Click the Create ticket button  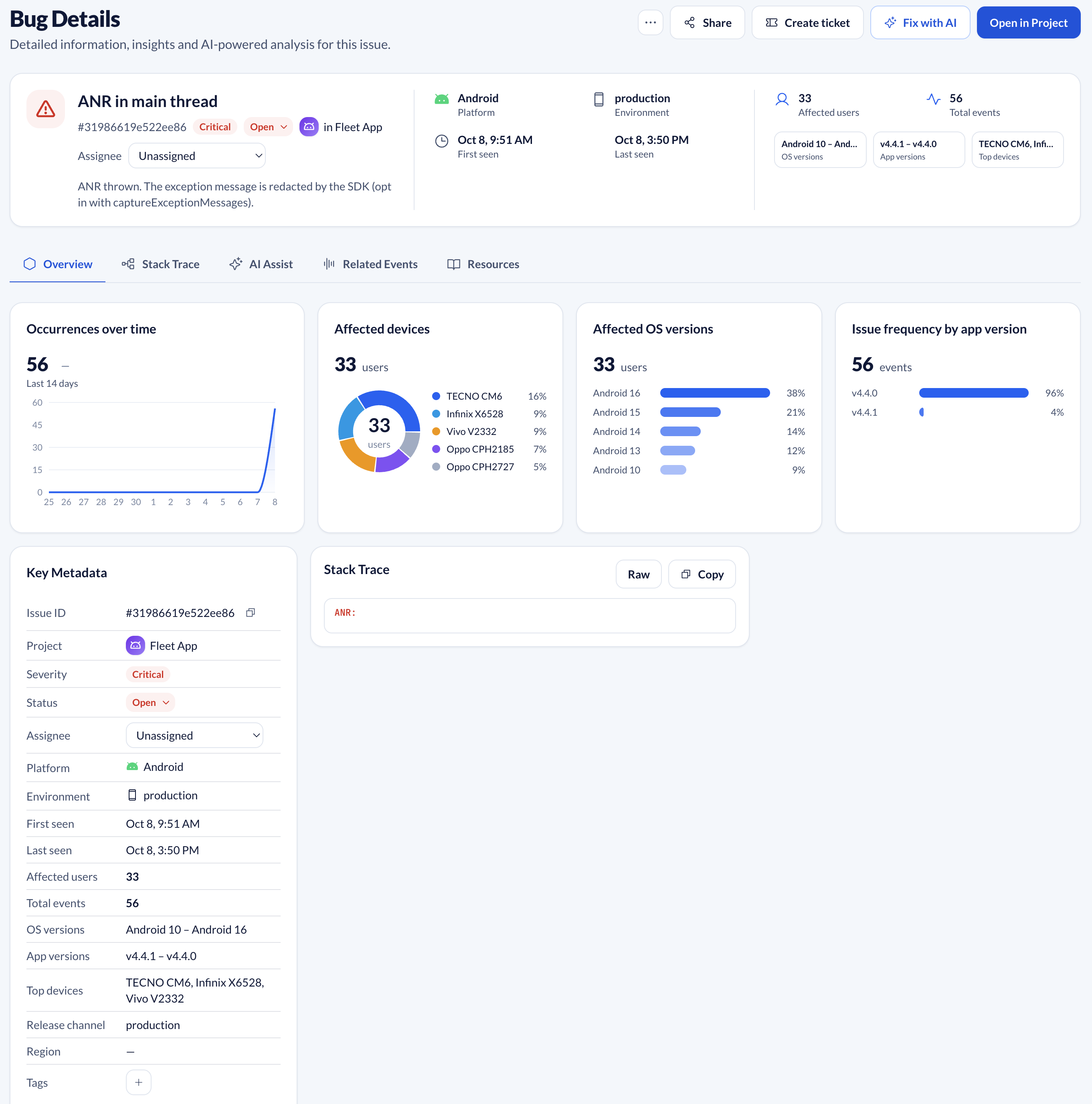tap(807, 23)
